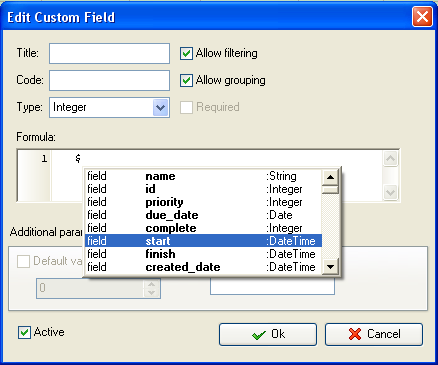Select created_date field in autocomplete list
The width and height of the screenshot is (438, 365).
[203, 267]
